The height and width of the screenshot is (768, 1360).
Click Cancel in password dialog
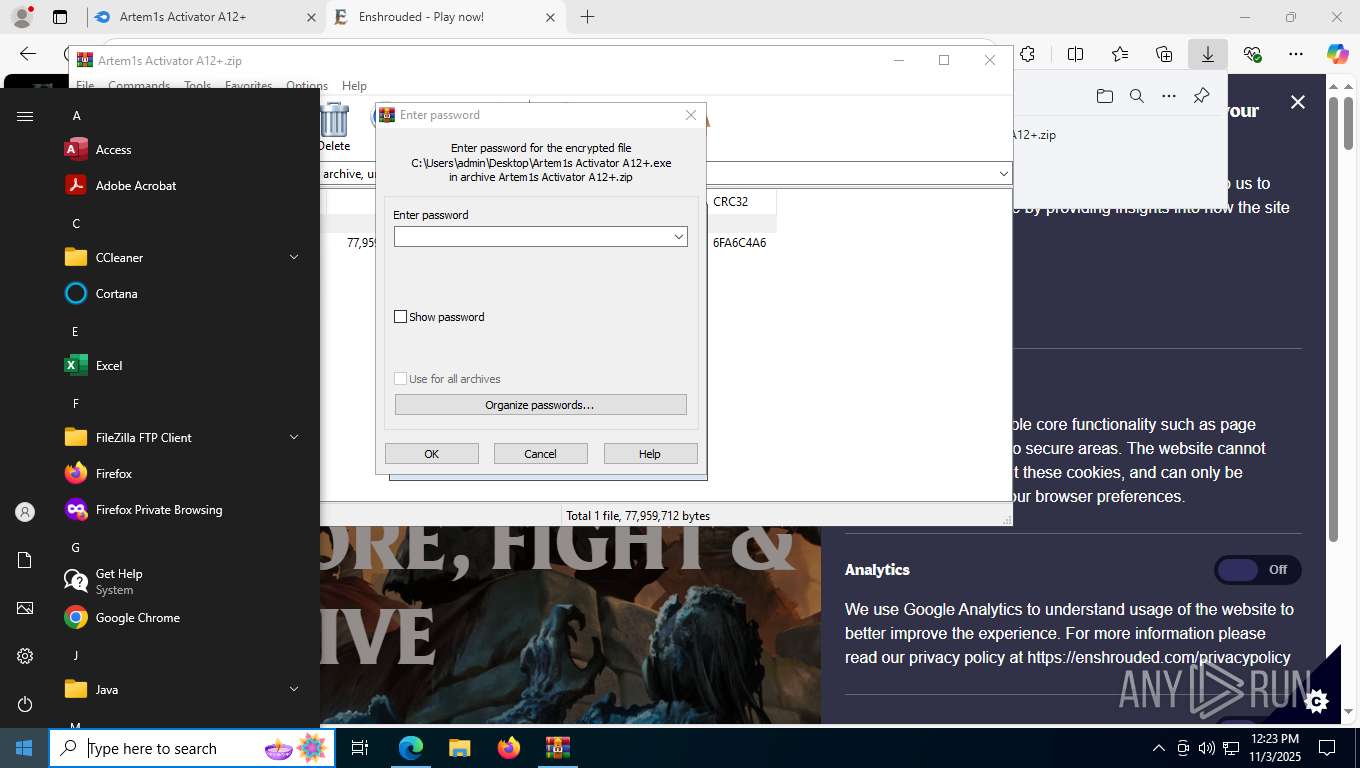click(541, 454)
